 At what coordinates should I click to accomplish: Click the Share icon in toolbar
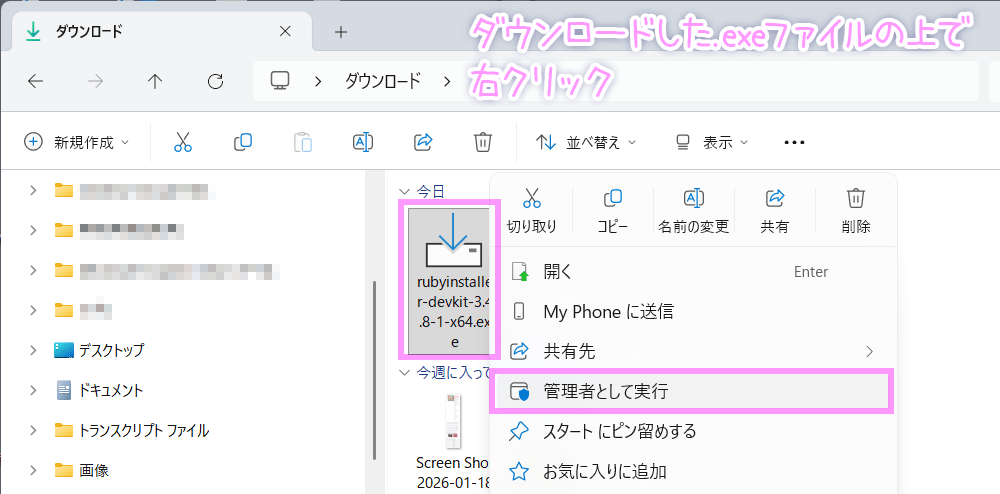click(x=423, y=142)
